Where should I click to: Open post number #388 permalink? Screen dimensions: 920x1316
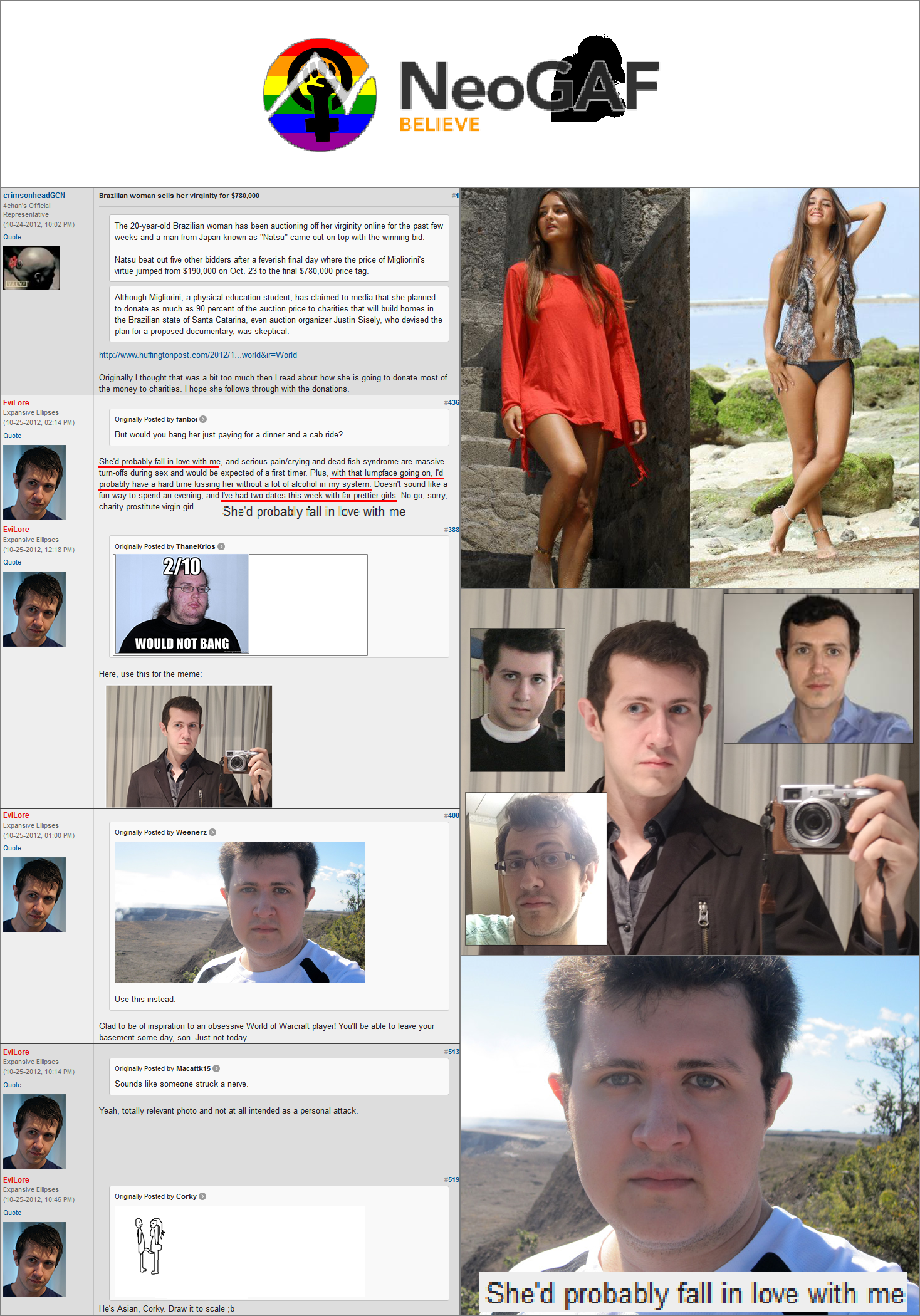452,530
